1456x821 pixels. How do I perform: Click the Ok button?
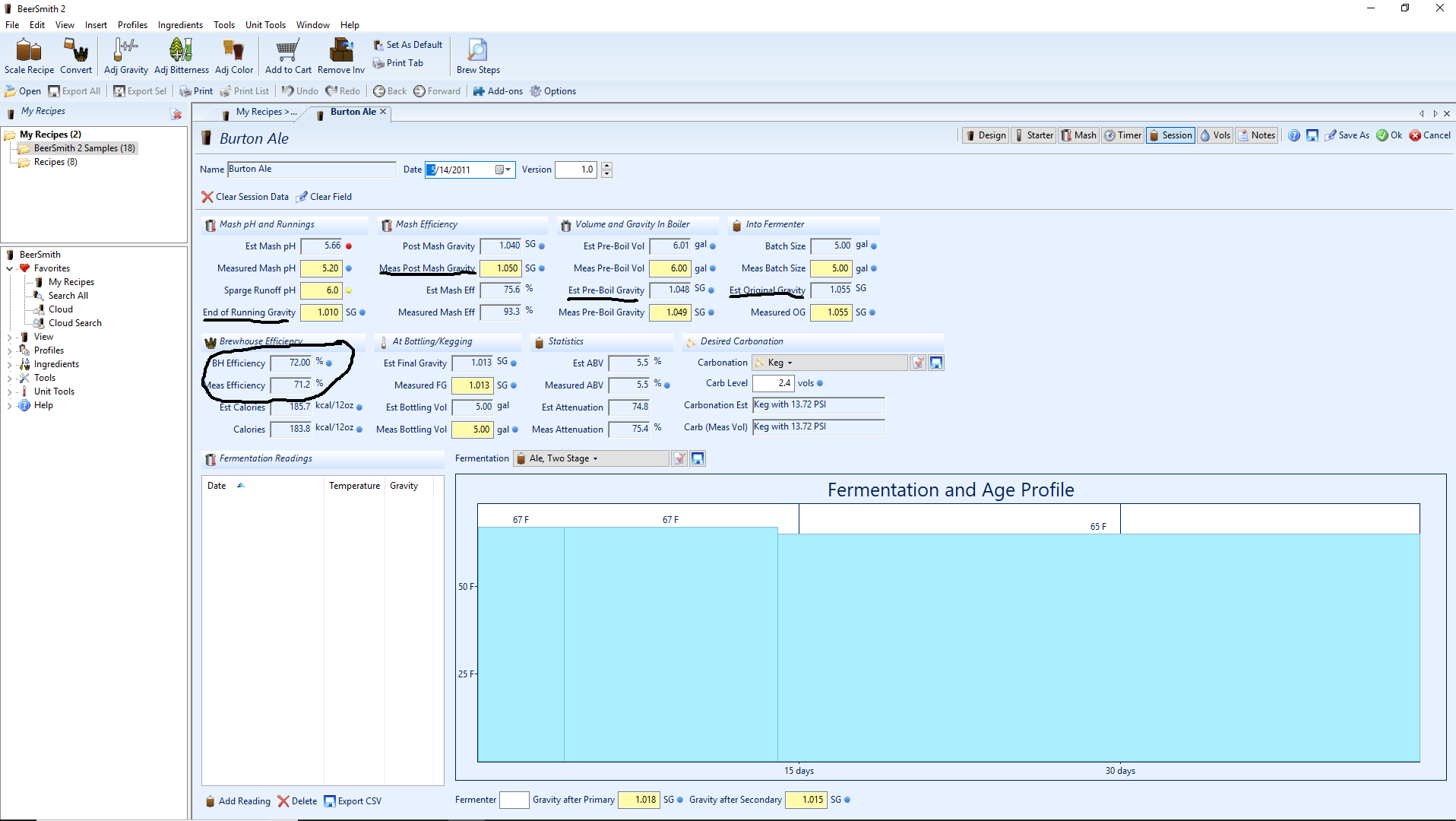click(1389, 135)
